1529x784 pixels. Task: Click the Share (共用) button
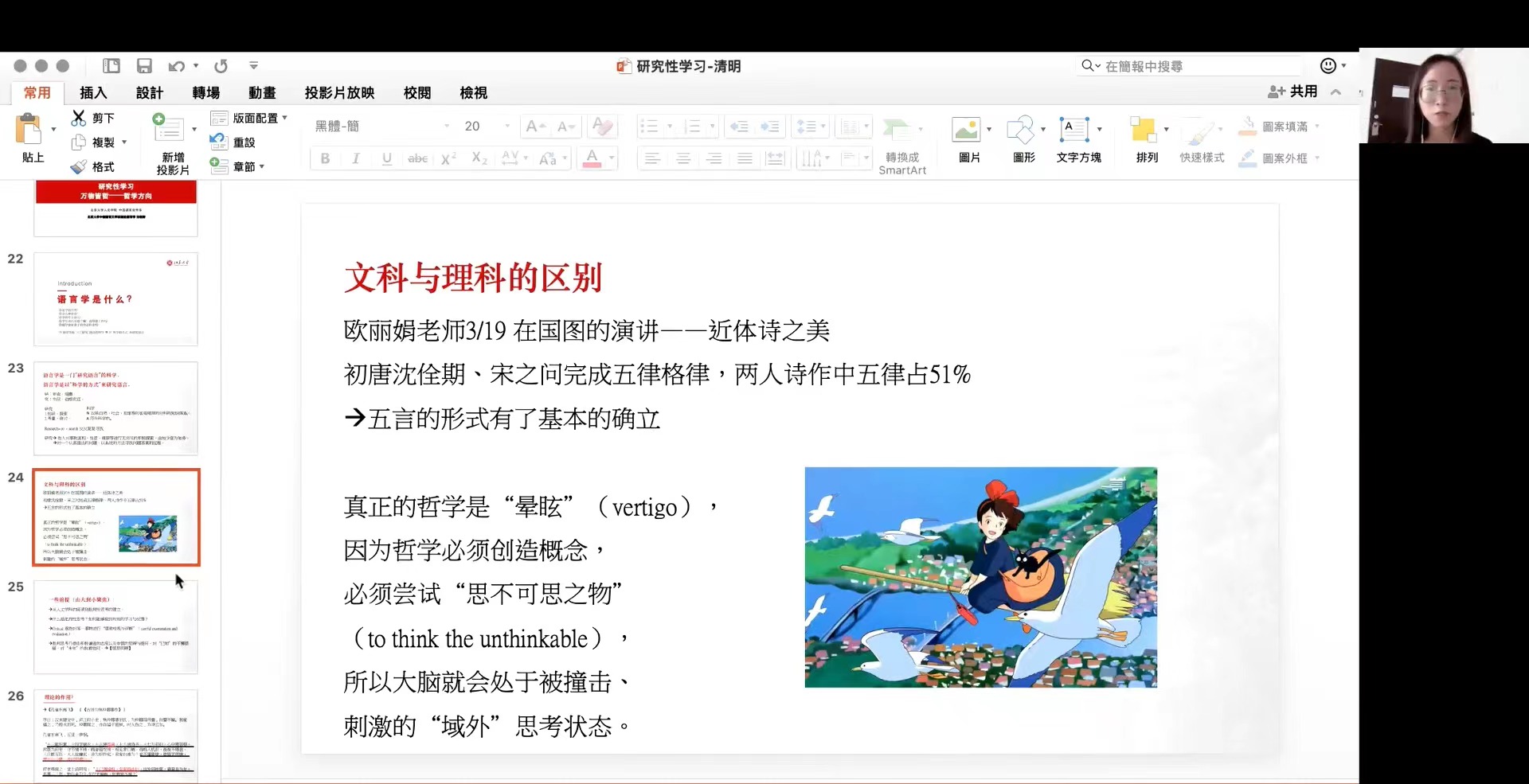pos(1292,92)
